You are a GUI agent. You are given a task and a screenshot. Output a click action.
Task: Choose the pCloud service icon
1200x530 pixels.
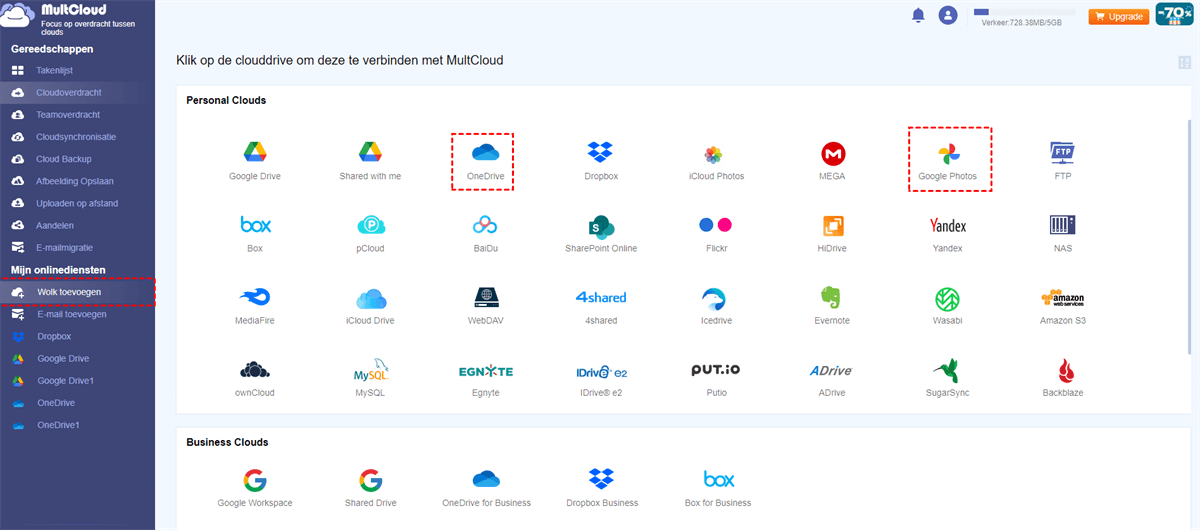tap(371, 225)
